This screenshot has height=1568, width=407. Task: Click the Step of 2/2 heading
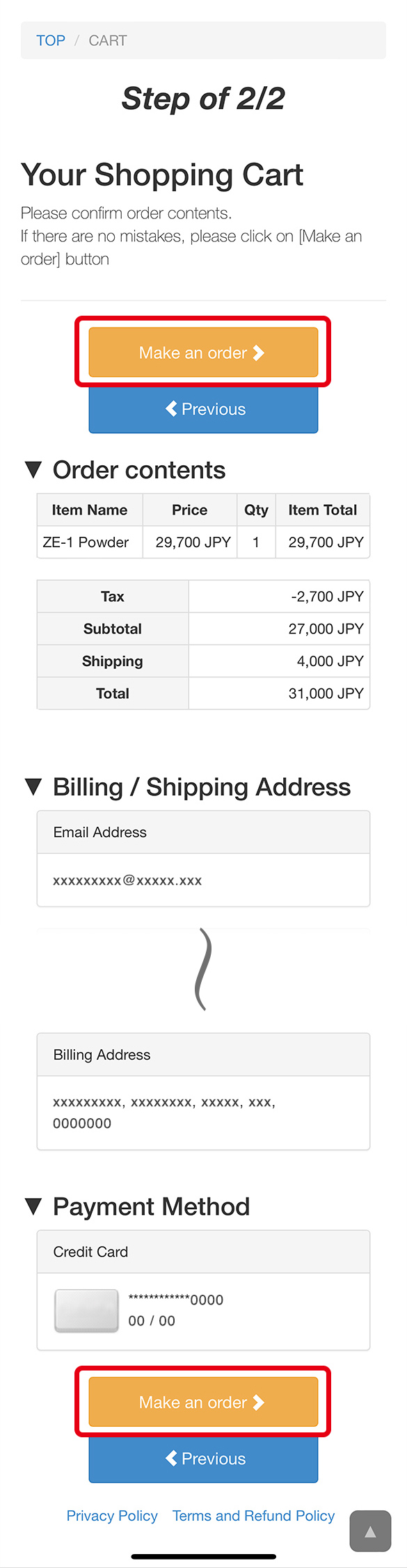coord(203,99)
